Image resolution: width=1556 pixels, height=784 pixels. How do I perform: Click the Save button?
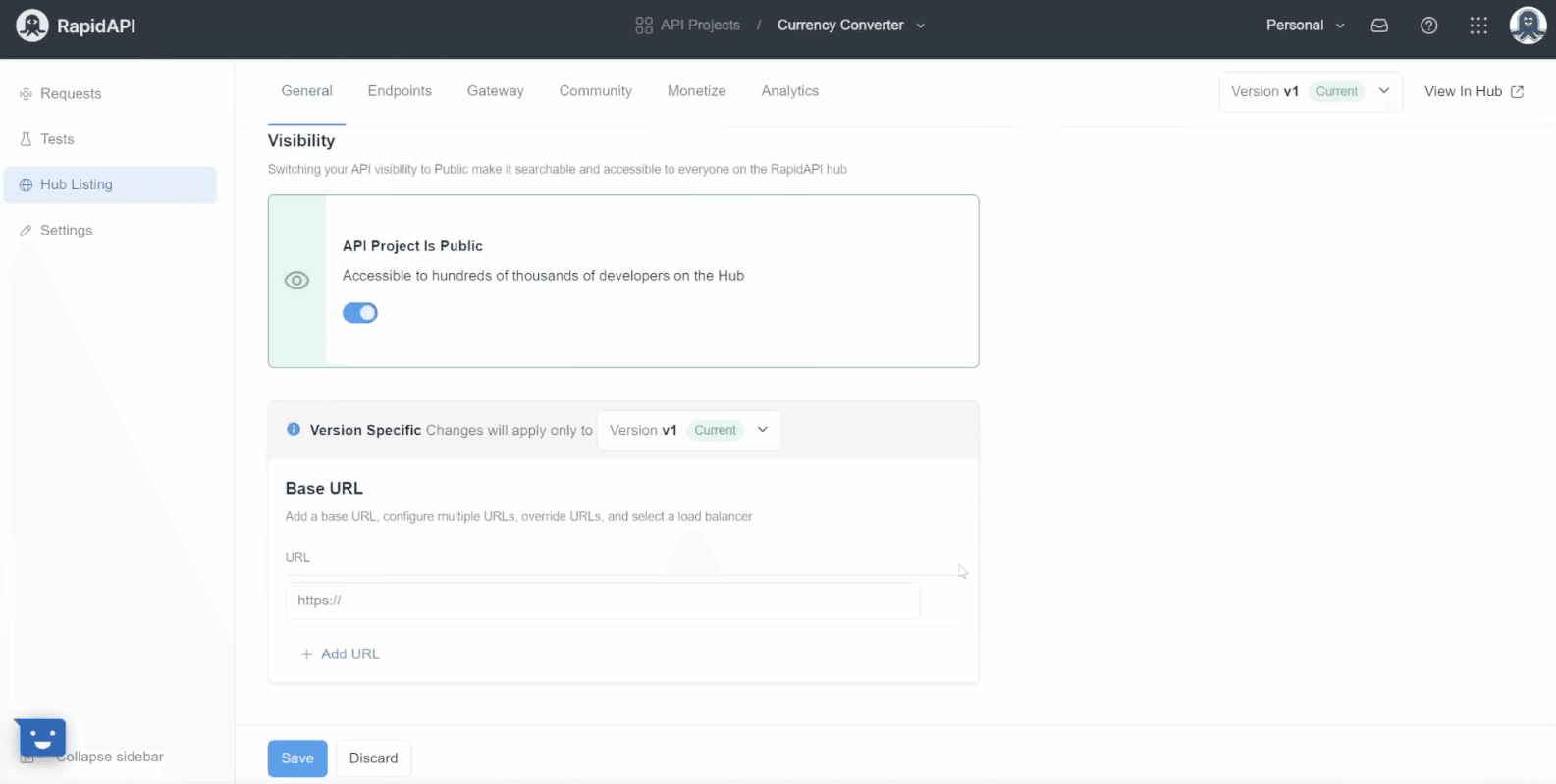click(x=297, y=758)
